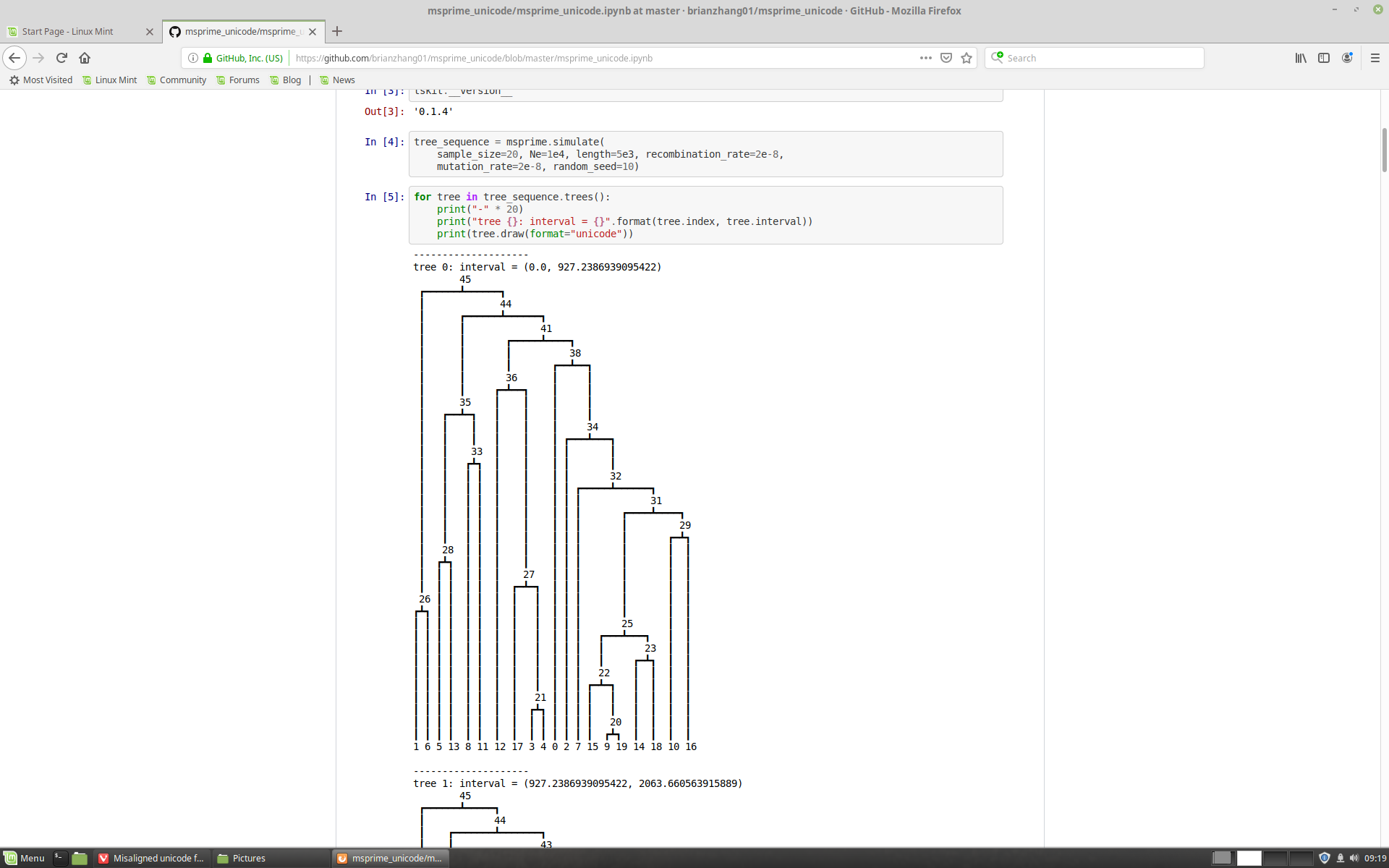The height and width of the screenshot is (868, 1389).
Task: Visit the Community bookmark link
Action: point(182,80)
